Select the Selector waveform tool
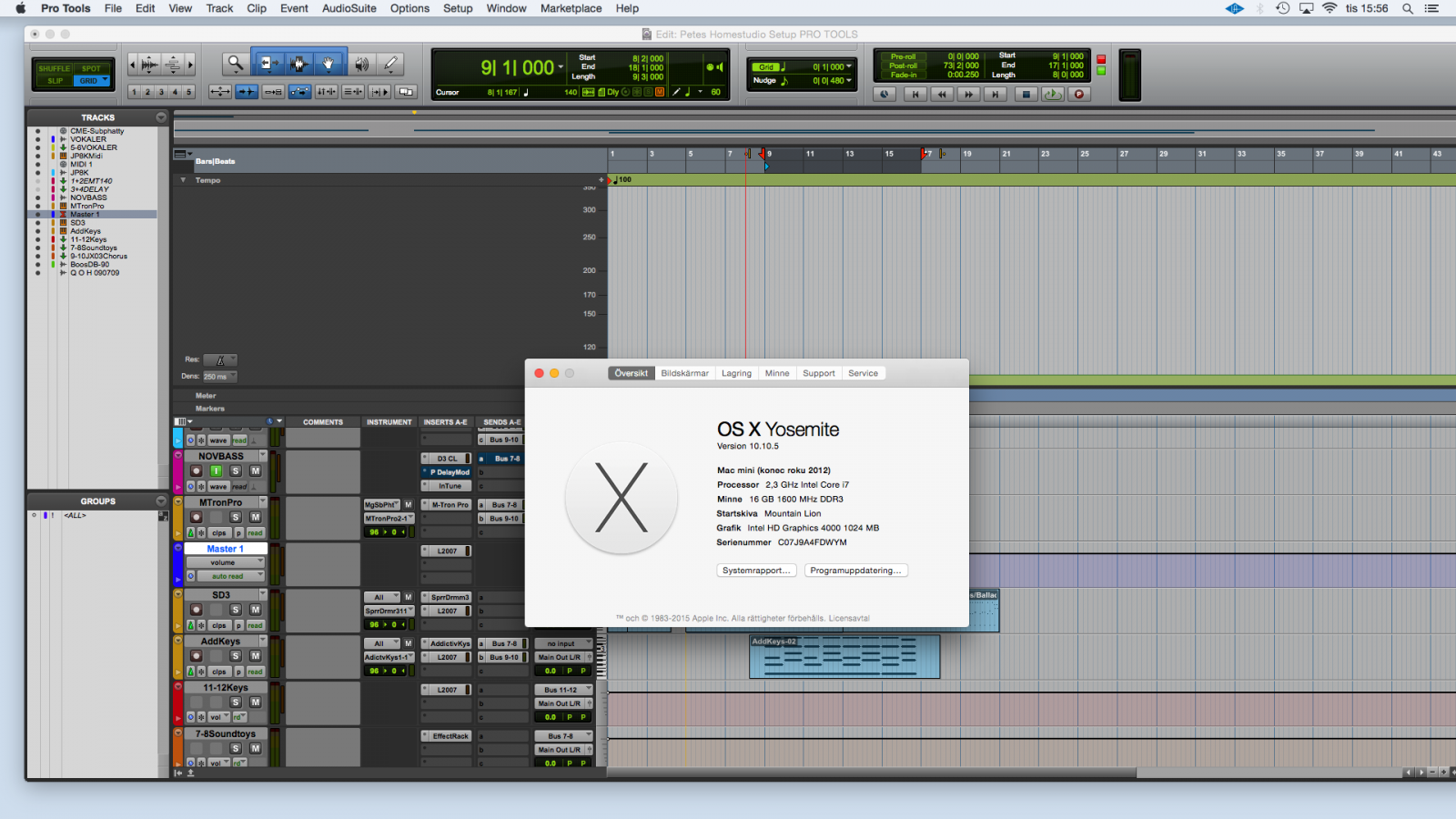Viewport: 1456px width, 819px height. 298,64
